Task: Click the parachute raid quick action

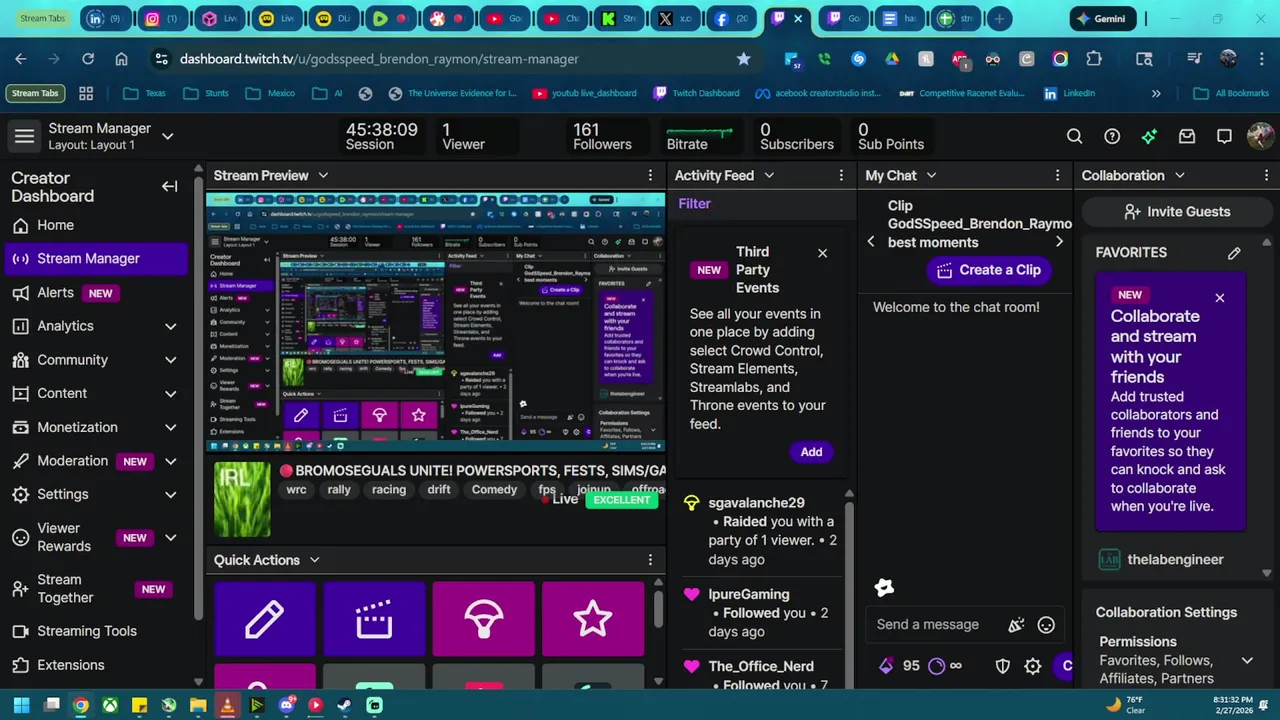Action: tap(484, 619)
